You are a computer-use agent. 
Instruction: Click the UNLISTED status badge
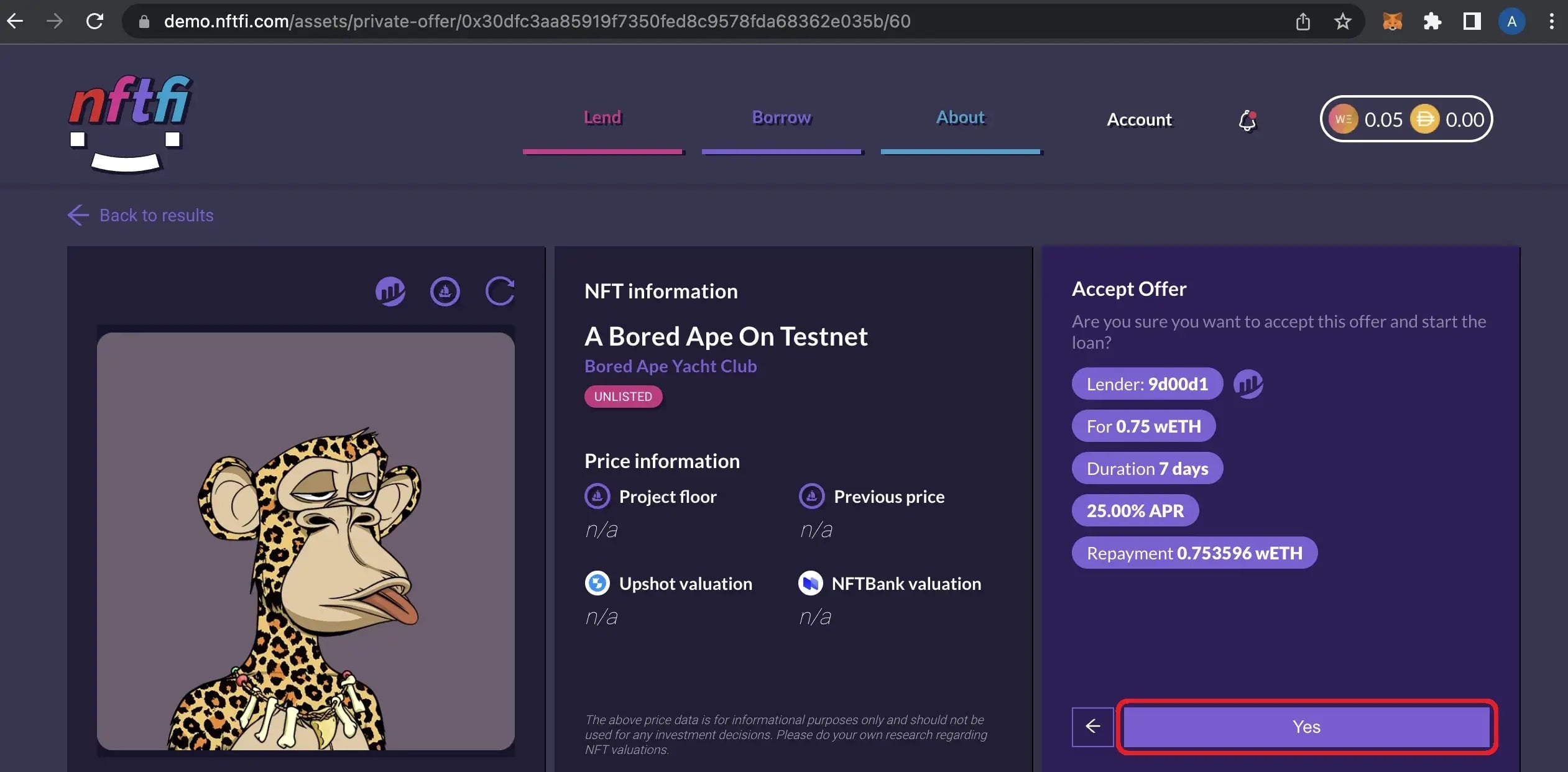pos(623,397)
